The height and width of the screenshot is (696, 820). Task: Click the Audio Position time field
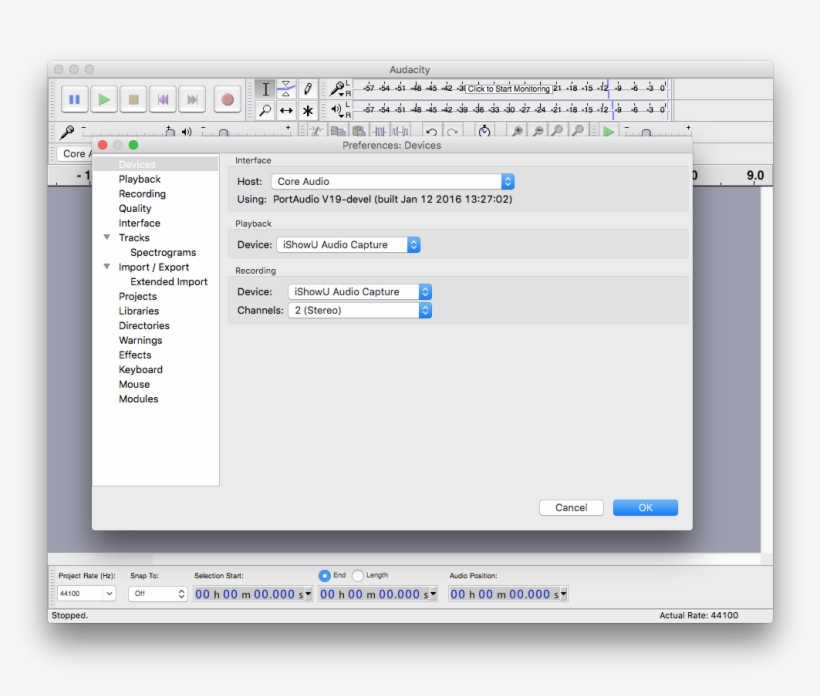pyautogui.click(x=508, y=594)
